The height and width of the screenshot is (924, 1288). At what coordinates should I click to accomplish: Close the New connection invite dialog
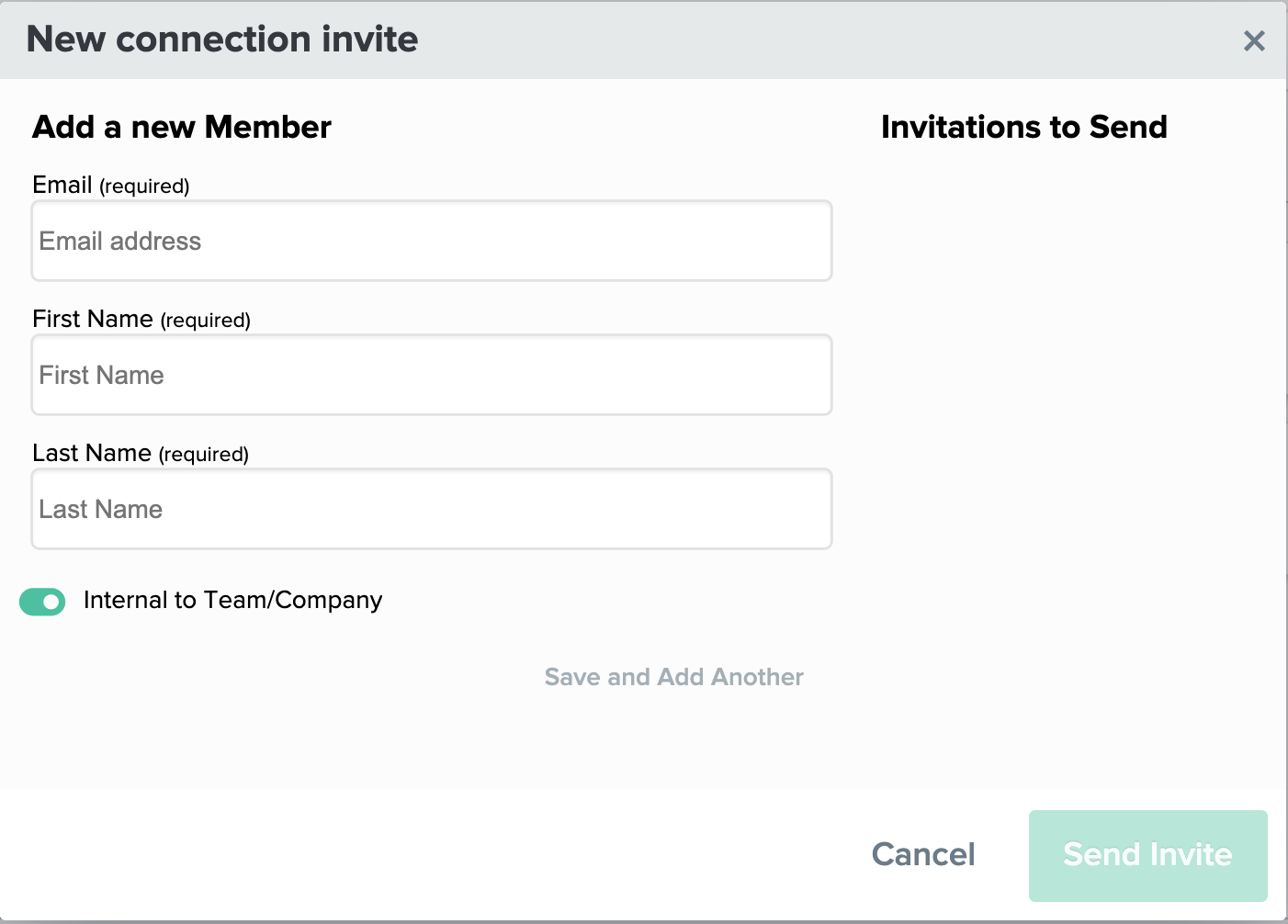1254,40
